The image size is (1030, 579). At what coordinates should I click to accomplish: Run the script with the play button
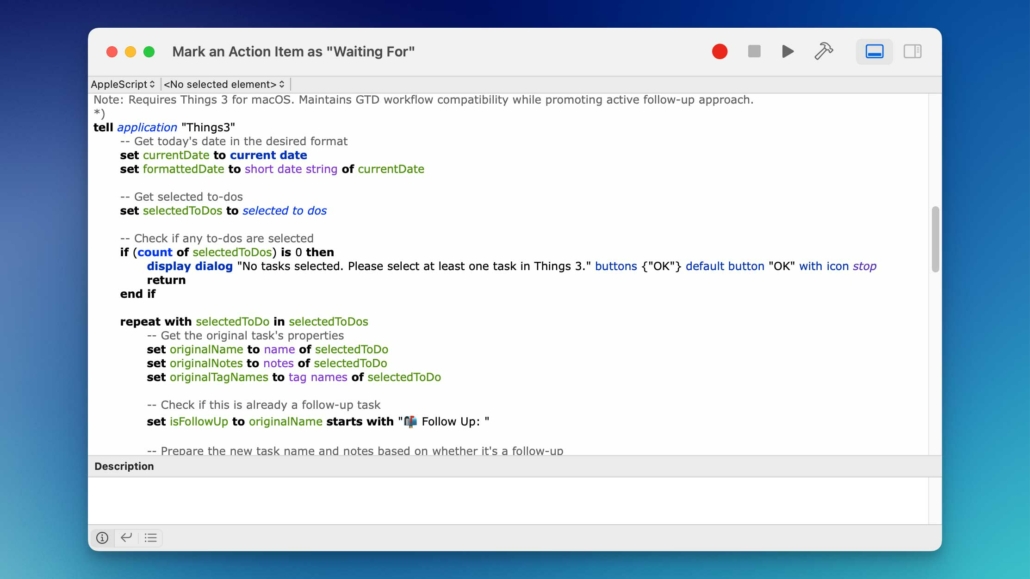788,52
